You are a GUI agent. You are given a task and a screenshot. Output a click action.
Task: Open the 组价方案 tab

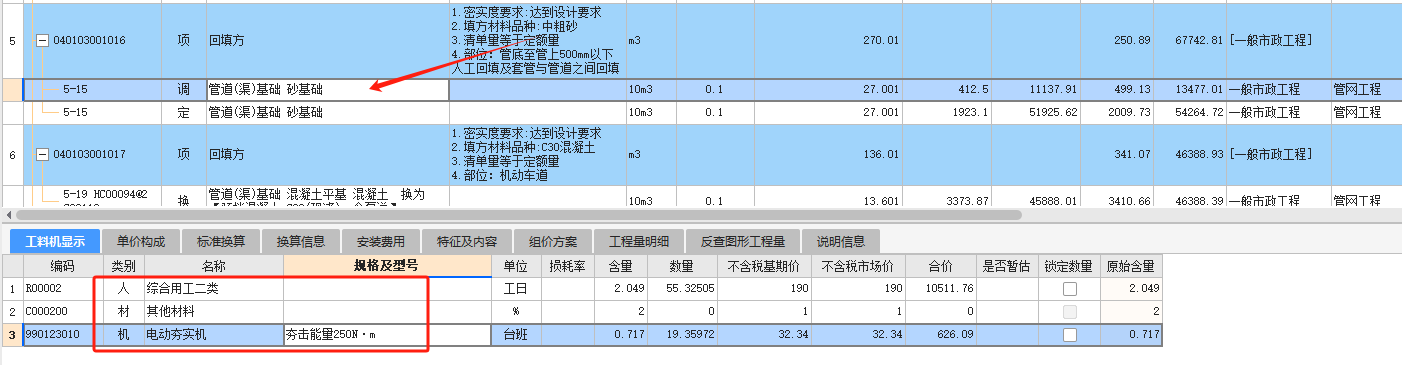pos(553,240)
